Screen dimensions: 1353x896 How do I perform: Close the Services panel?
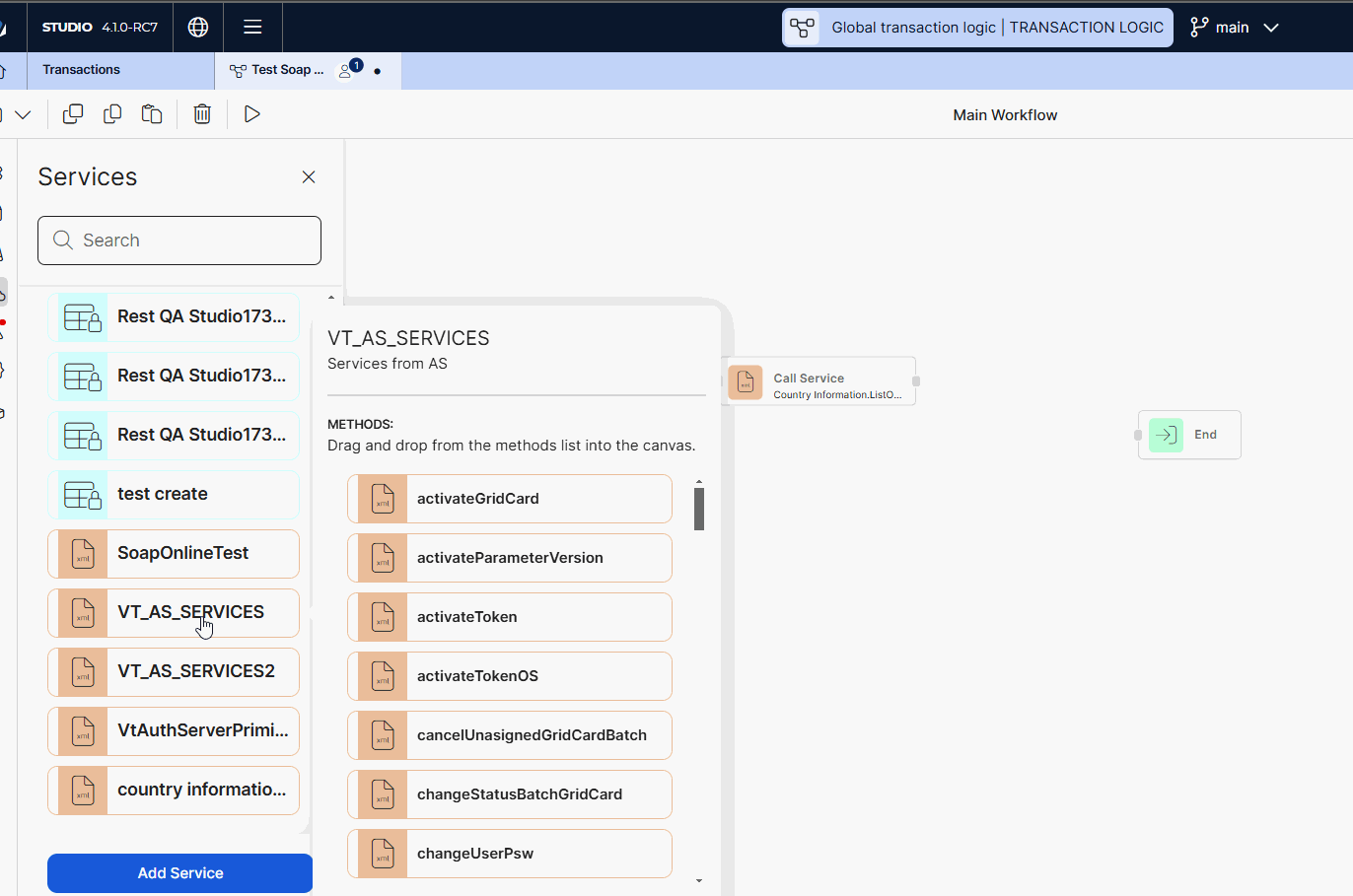coord(309,177)
